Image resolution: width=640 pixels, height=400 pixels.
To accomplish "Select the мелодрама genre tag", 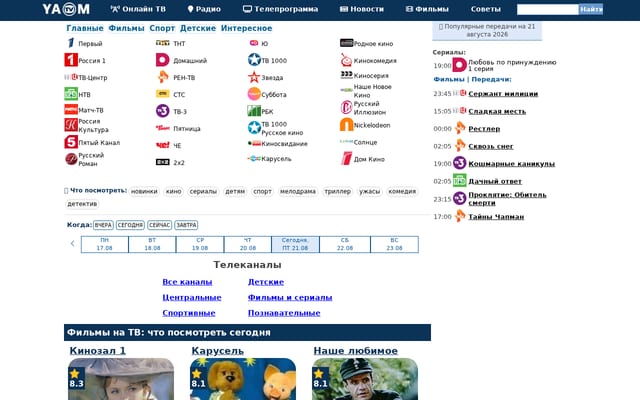I will click(298, 191).
